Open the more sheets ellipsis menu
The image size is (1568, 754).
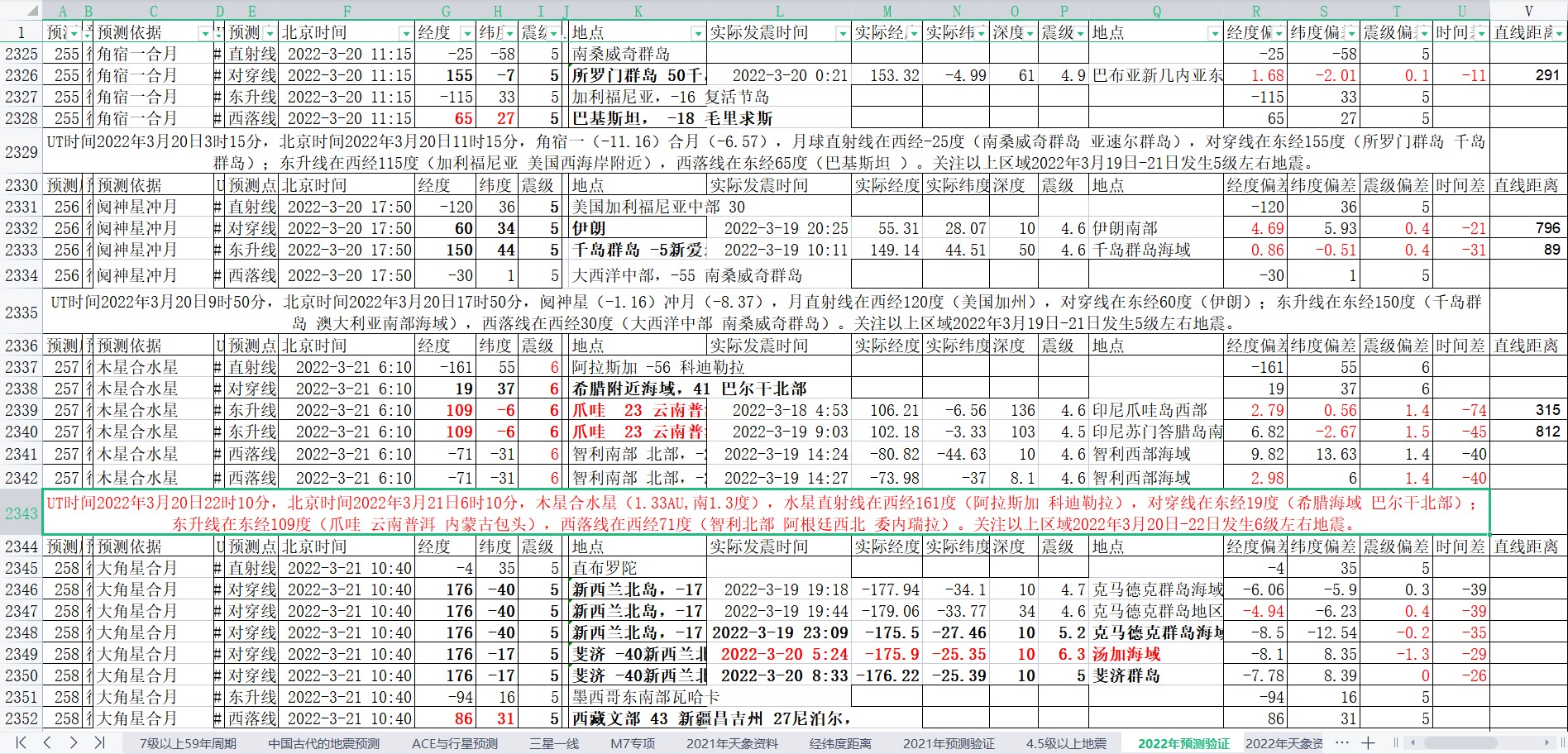pos(1342,742)
